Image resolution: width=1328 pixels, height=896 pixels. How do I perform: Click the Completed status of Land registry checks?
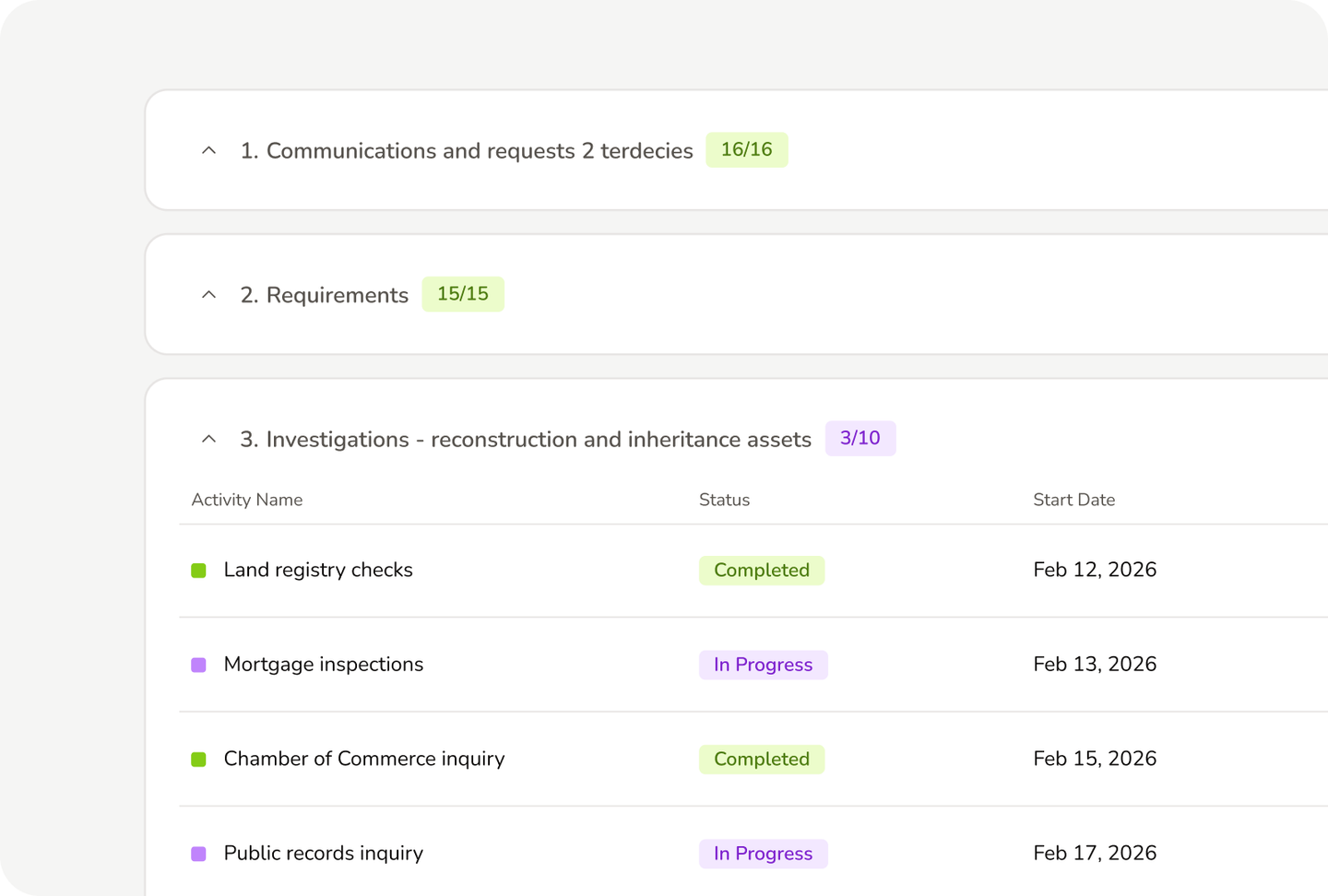click(x=762, y=571)
